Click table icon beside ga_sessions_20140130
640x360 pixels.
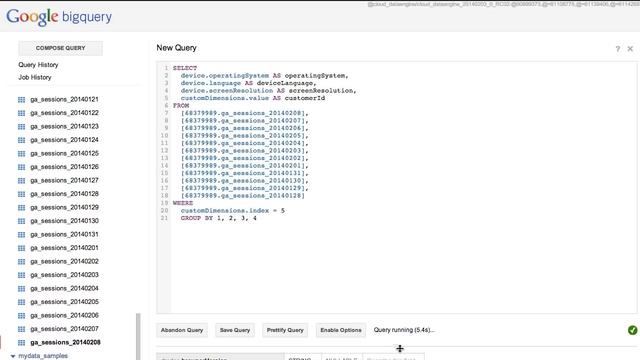click(x=22, y=221)
